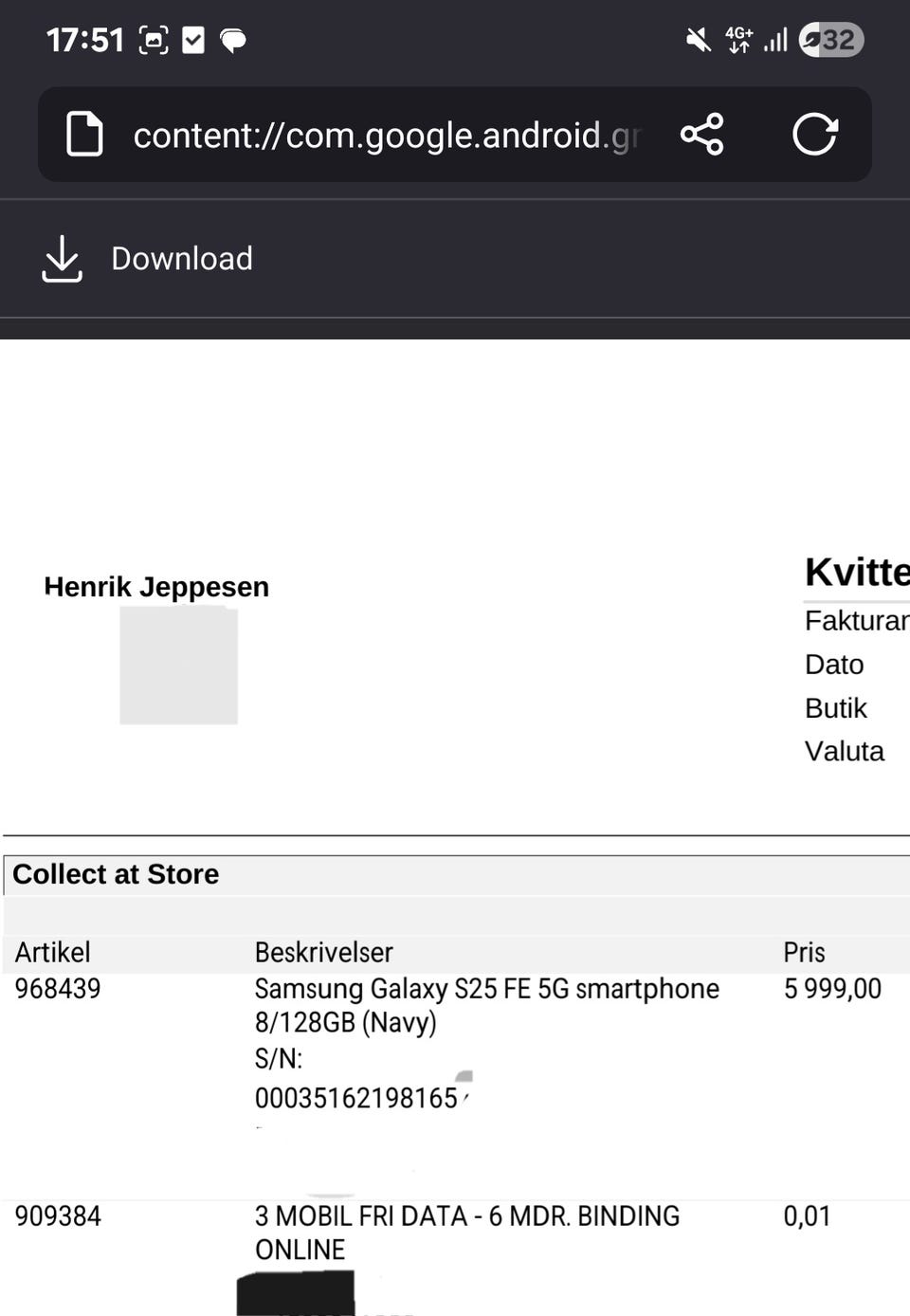Tap the checkmark notification icon

[193, 40]
